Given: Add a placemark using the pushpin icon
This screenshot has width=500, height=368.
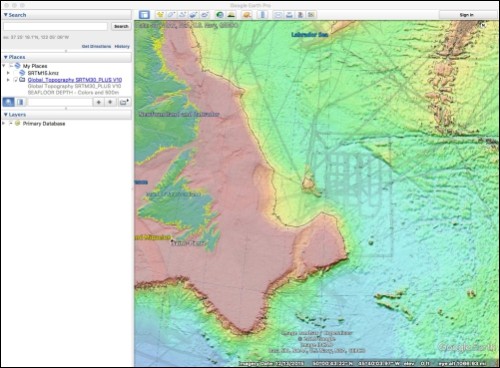Looking at the screenshot, I should click(x=160, y=15).
